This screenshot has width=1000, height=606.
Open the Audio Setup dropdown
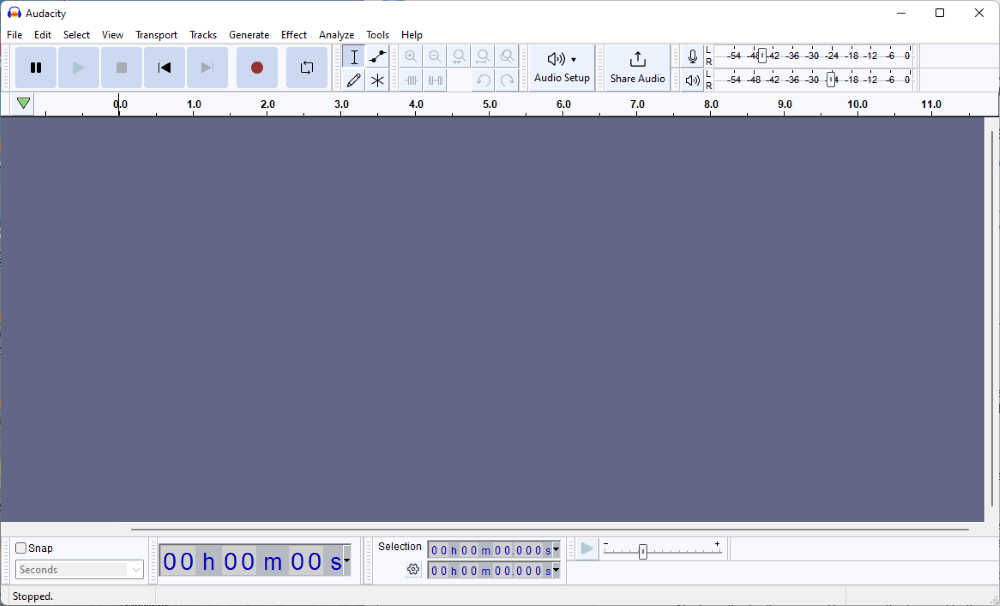pyautogui.click(x=562, y=67)
